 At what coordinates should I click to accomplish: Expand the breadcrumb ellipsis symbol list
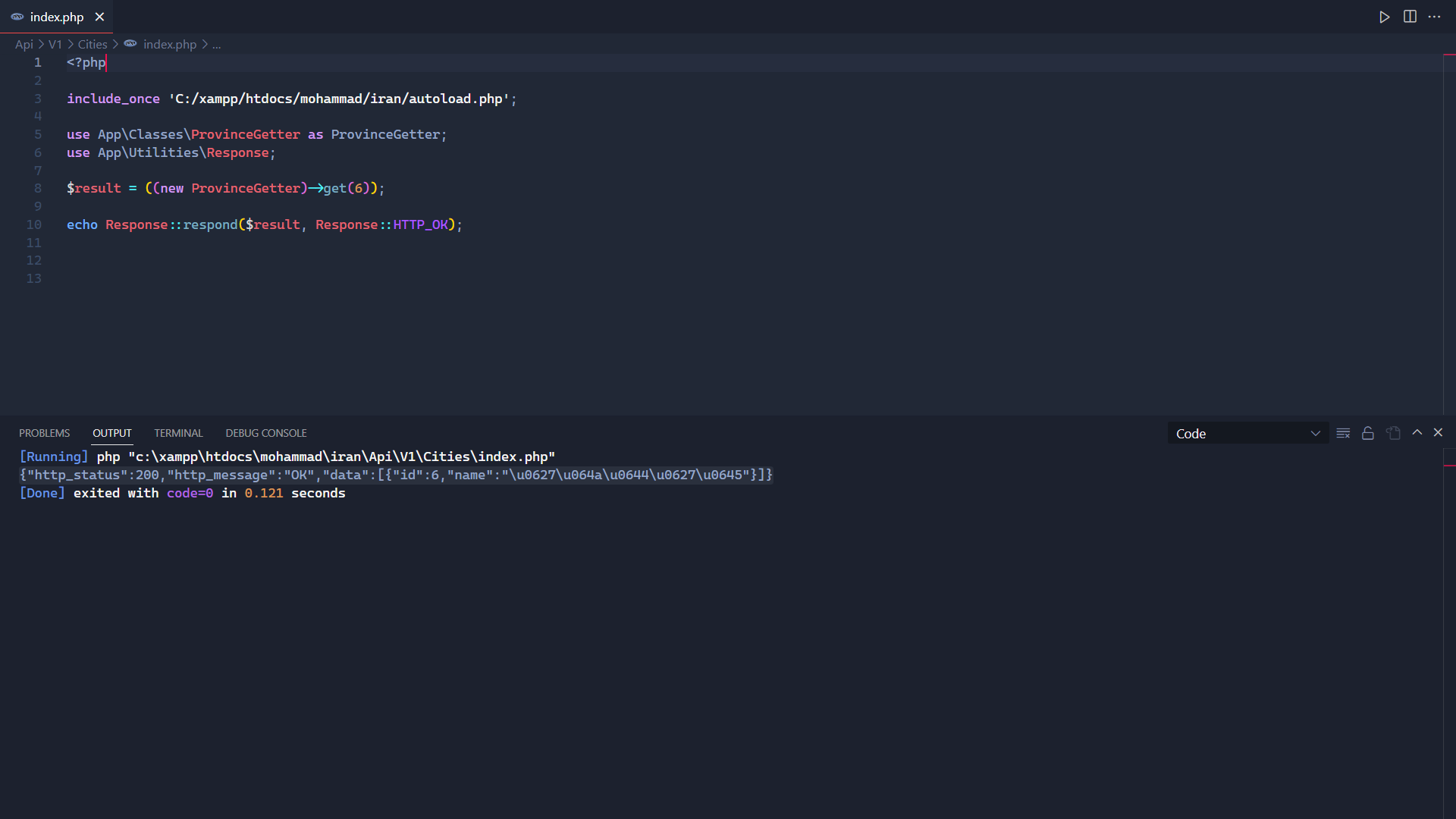(x=216, y=45)
